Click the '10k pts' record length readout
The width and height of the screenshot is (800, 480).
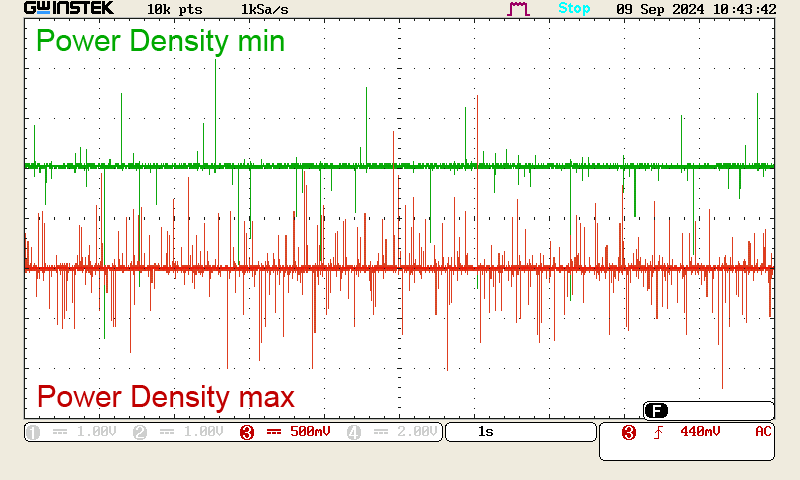(174, 9)
